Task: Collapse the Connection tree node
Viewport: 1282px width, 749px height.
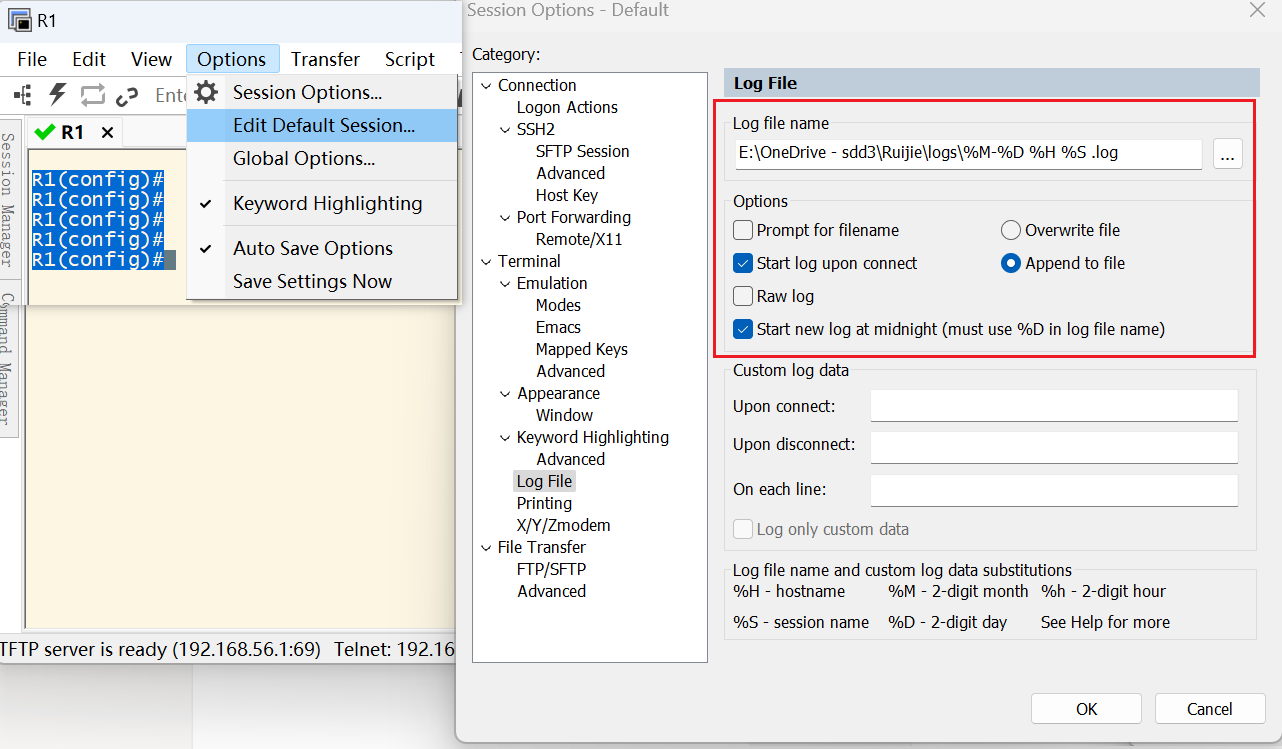Action: 486,86
